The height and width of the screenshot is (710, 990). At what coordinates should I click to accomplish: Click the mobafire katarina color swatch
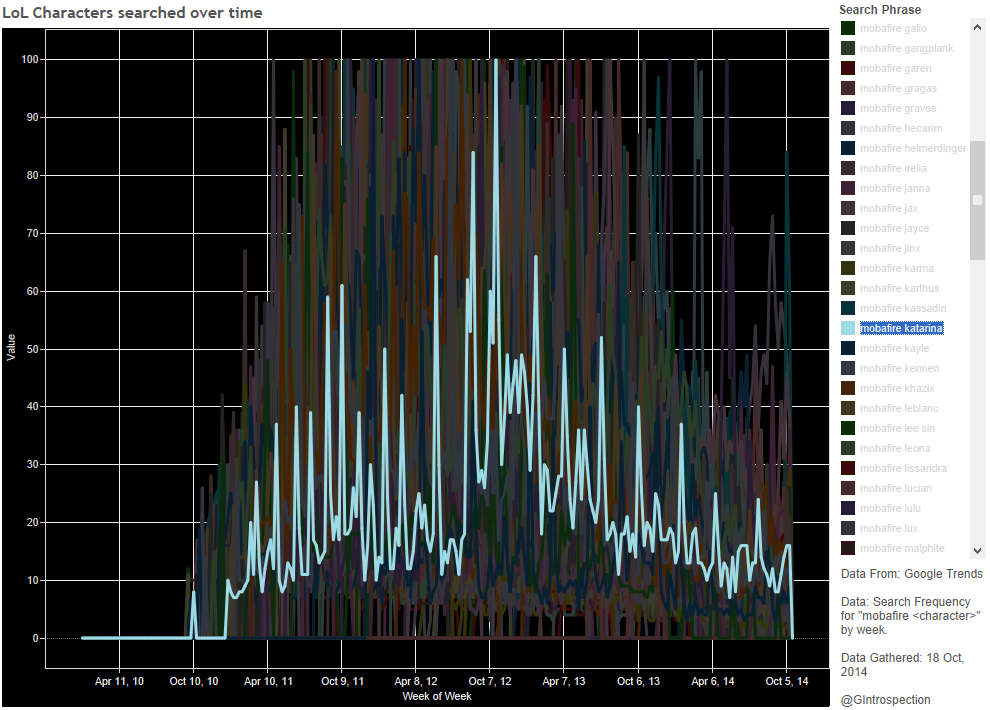pos(848,328)
